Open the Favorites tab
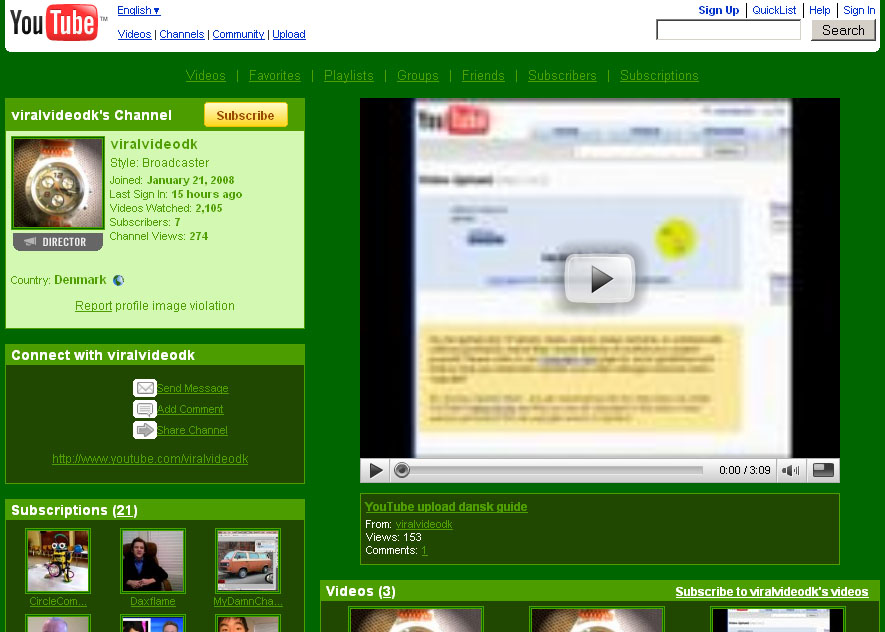The height and width of the screenshot is (632, 885). (x=274, y=76)
